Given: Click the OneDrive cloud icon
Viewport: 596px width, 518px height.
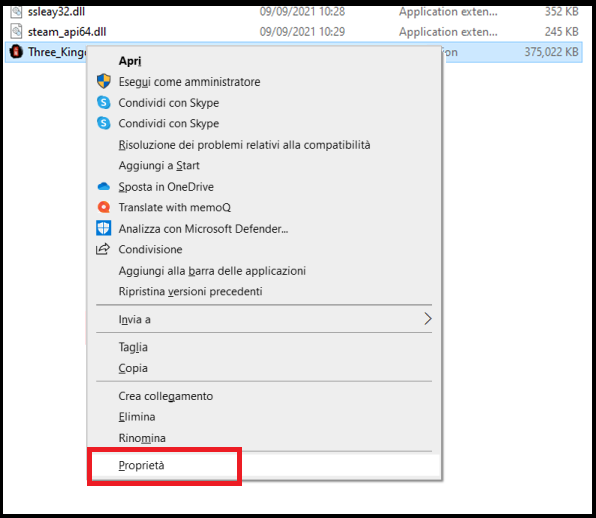Looking at the screenshot, I should click(103, 187).
